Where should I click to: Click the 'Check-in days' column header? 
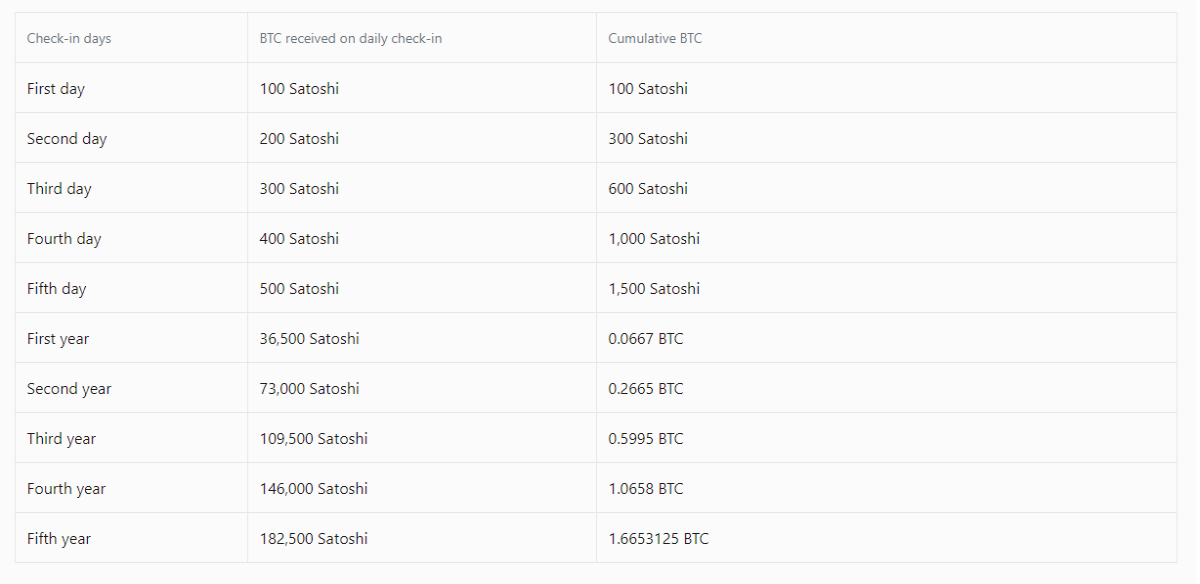(69, 38)
